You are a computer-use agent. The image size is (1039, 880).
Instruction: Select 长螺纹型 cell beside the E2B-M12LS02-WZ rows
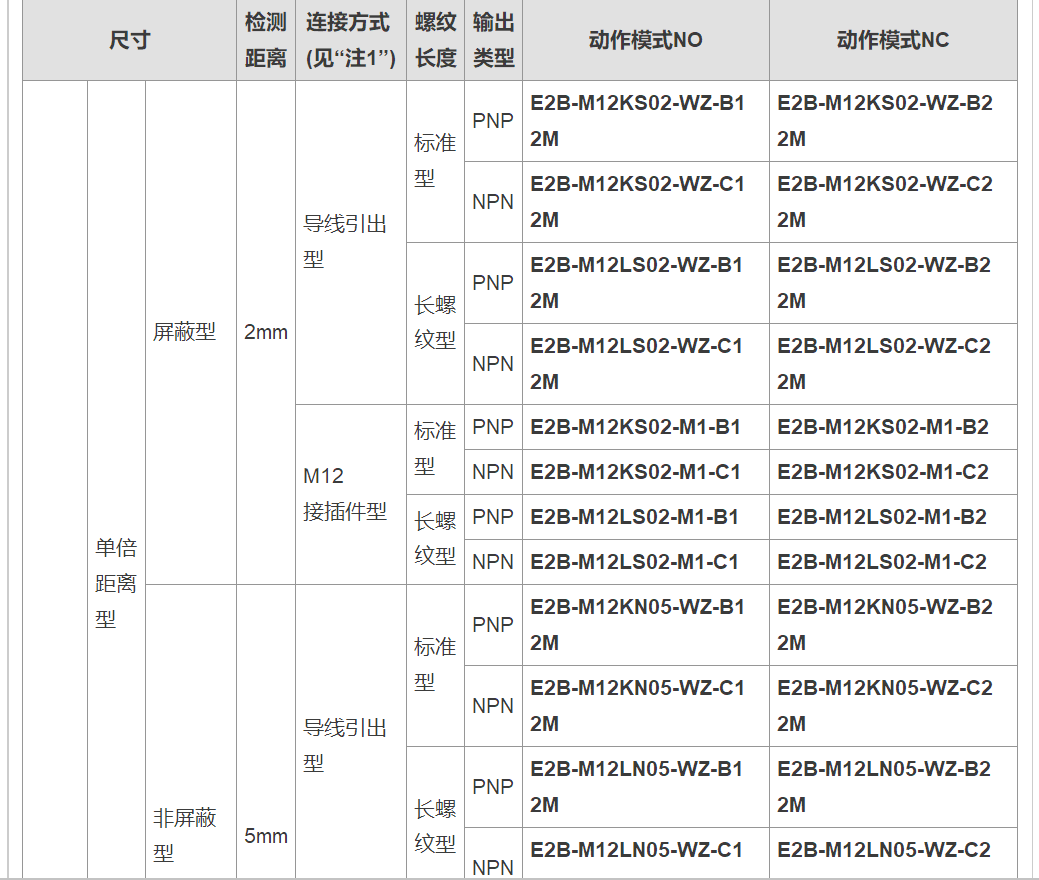[x=435, y=323]
